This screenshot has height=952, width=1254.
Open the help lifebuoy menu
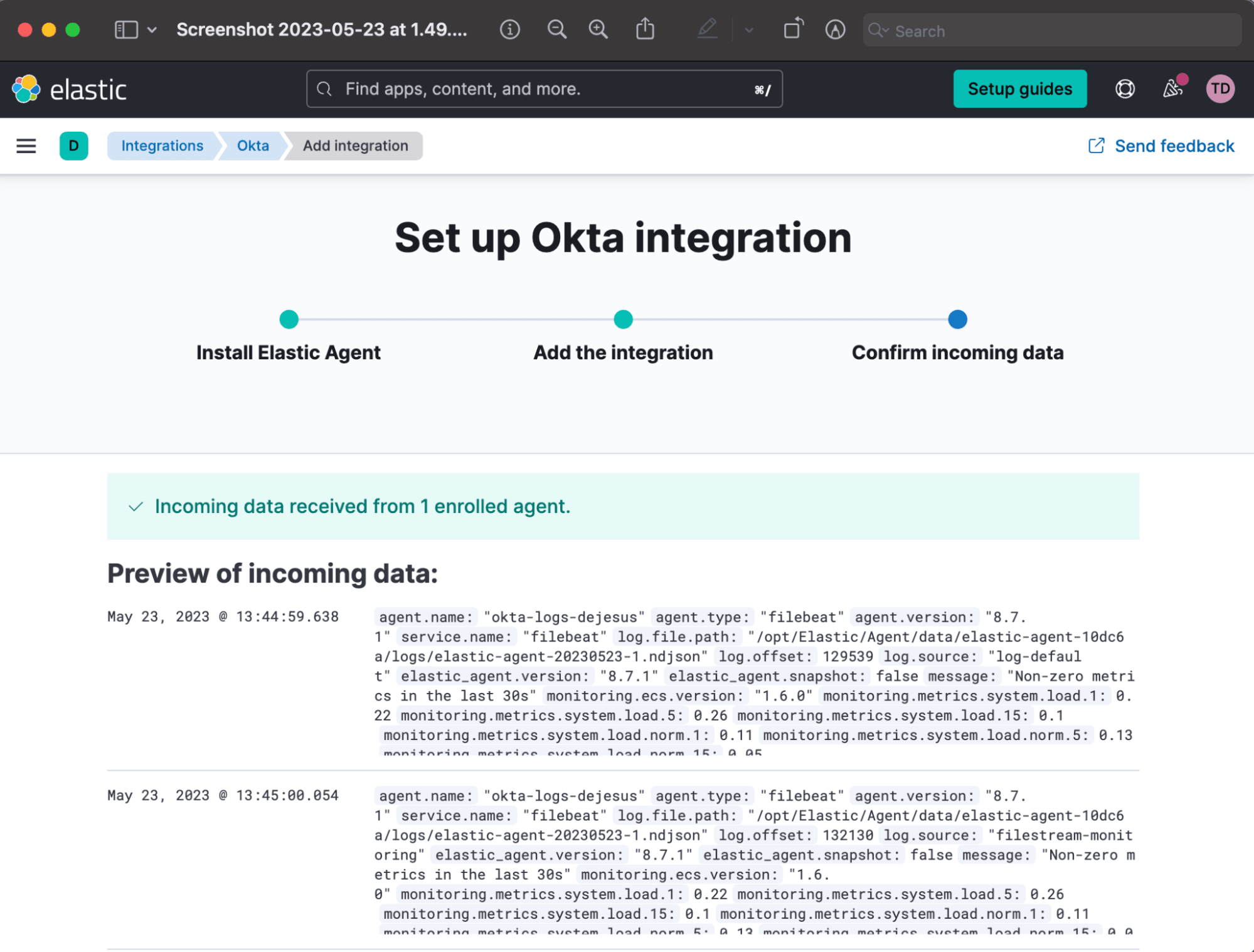point(1125,89)
